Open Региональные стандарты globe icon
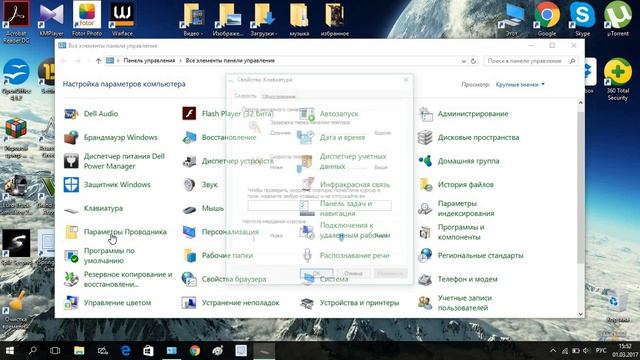 point(425,256)
